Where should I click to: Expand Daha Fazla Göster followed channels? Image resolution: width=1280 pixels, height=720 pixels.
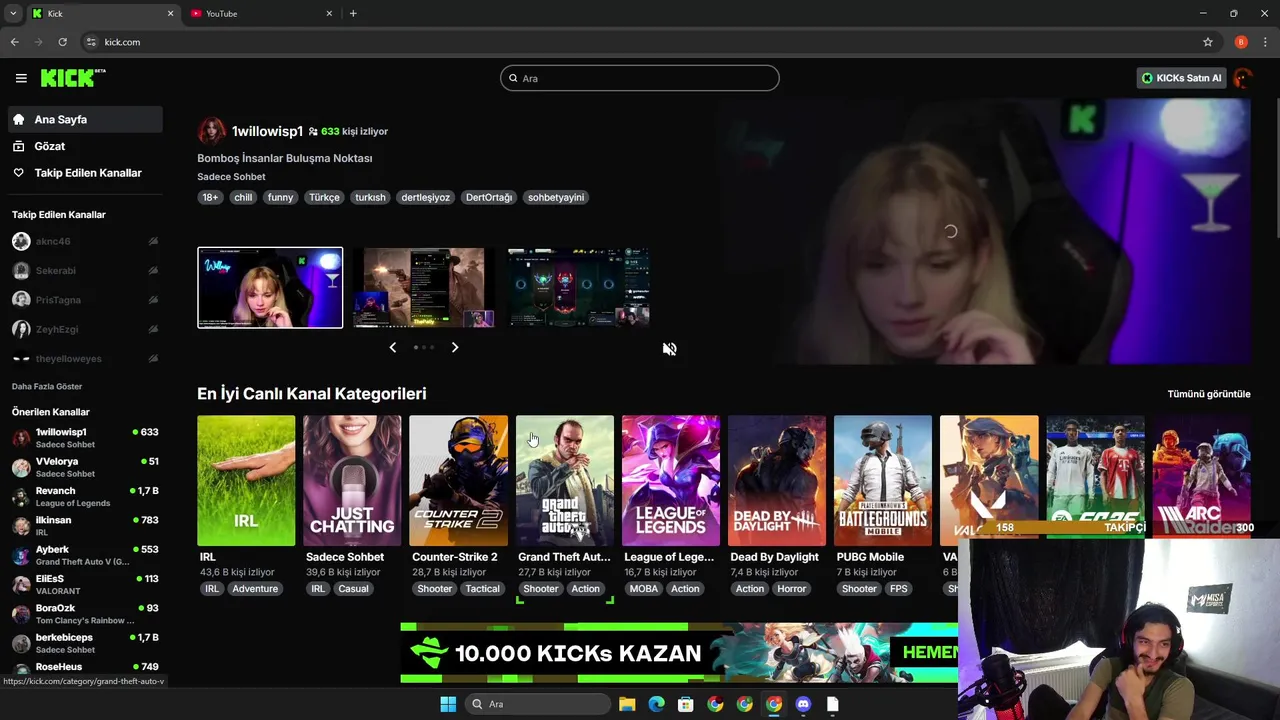click(x=47, y=386)
